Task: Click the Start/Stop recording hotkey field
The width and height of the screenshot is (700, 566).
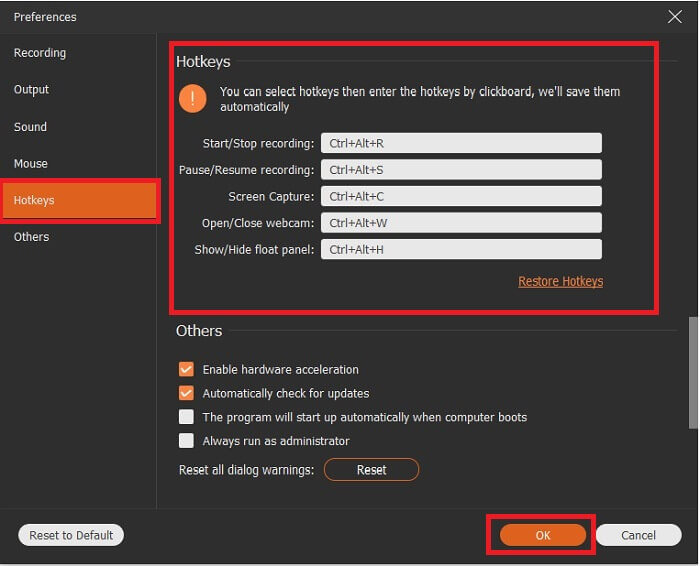Action: [461, 144]
